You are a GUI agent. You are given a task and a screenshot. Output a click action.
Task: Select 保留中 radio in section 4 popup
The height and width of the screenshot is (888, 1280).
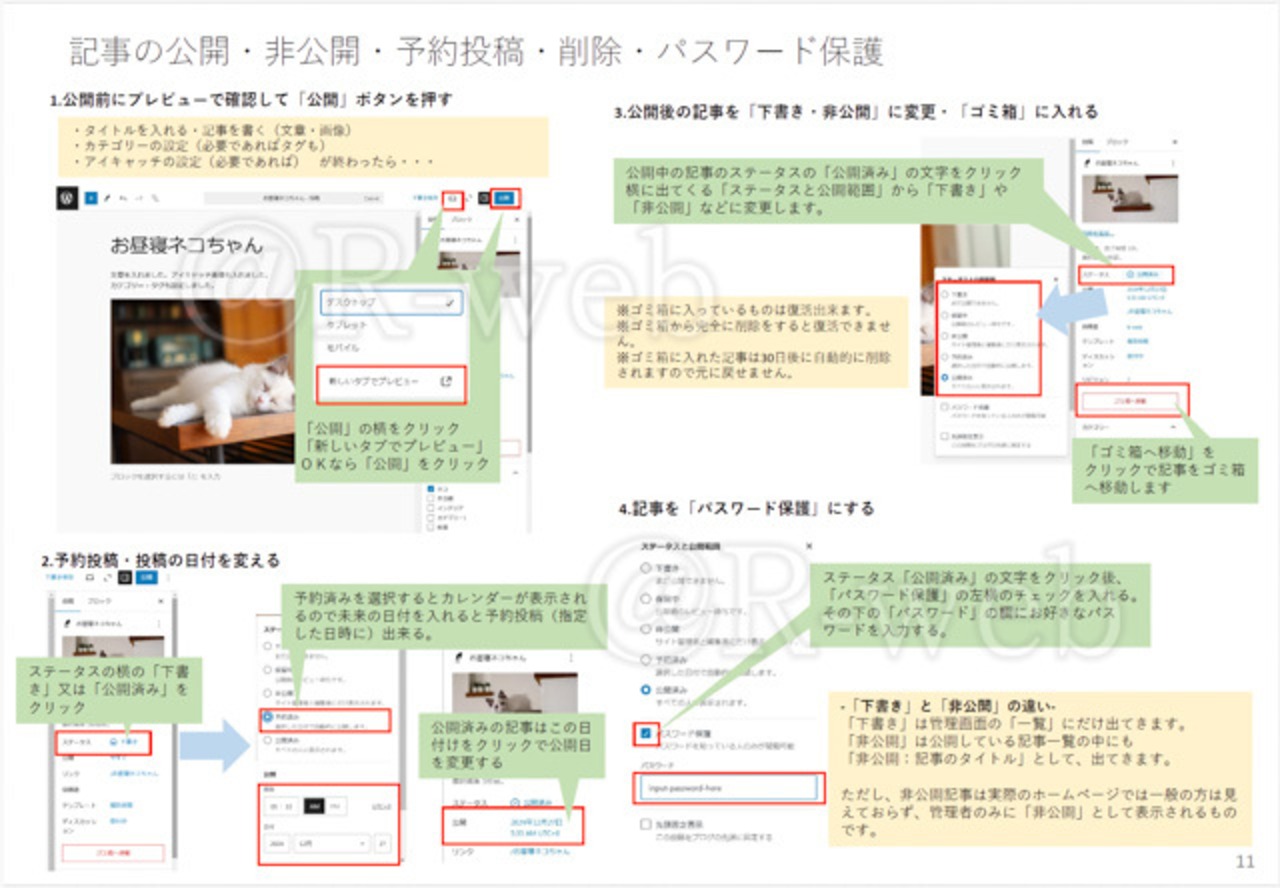click(x=646, y=599)
